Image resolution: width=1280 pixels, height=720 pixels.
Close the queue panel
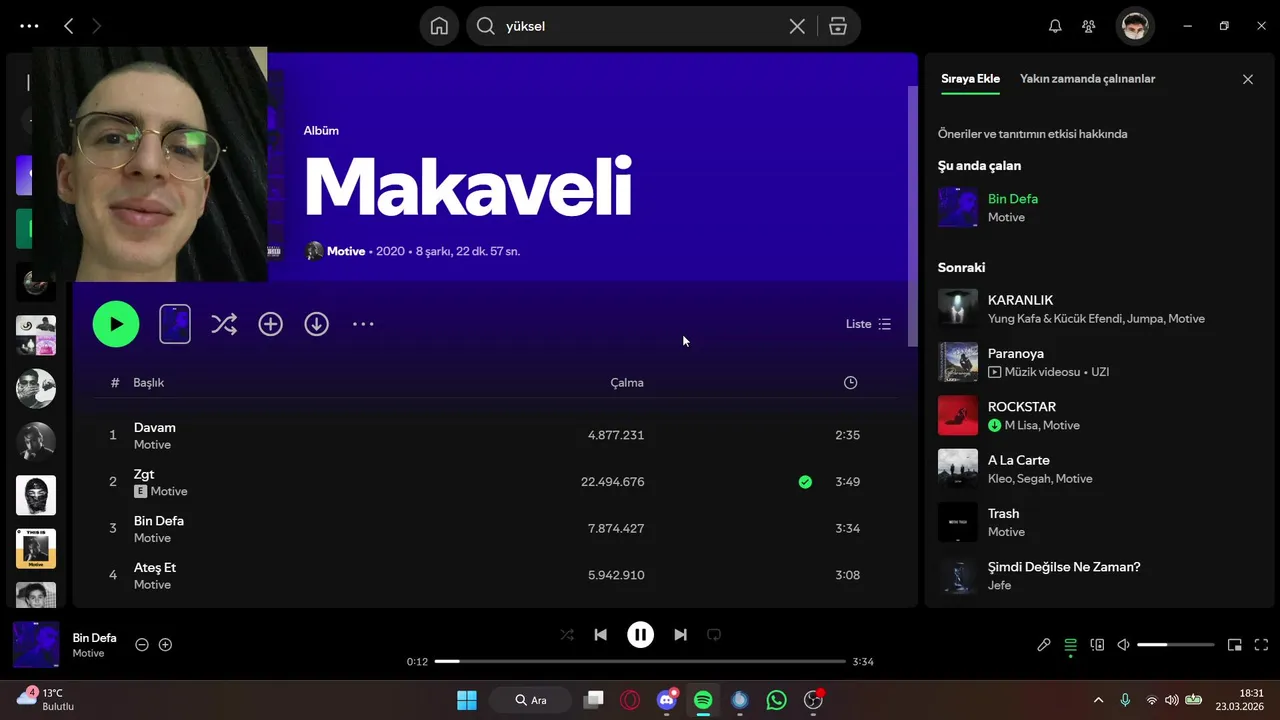(x=1247, y=79)
